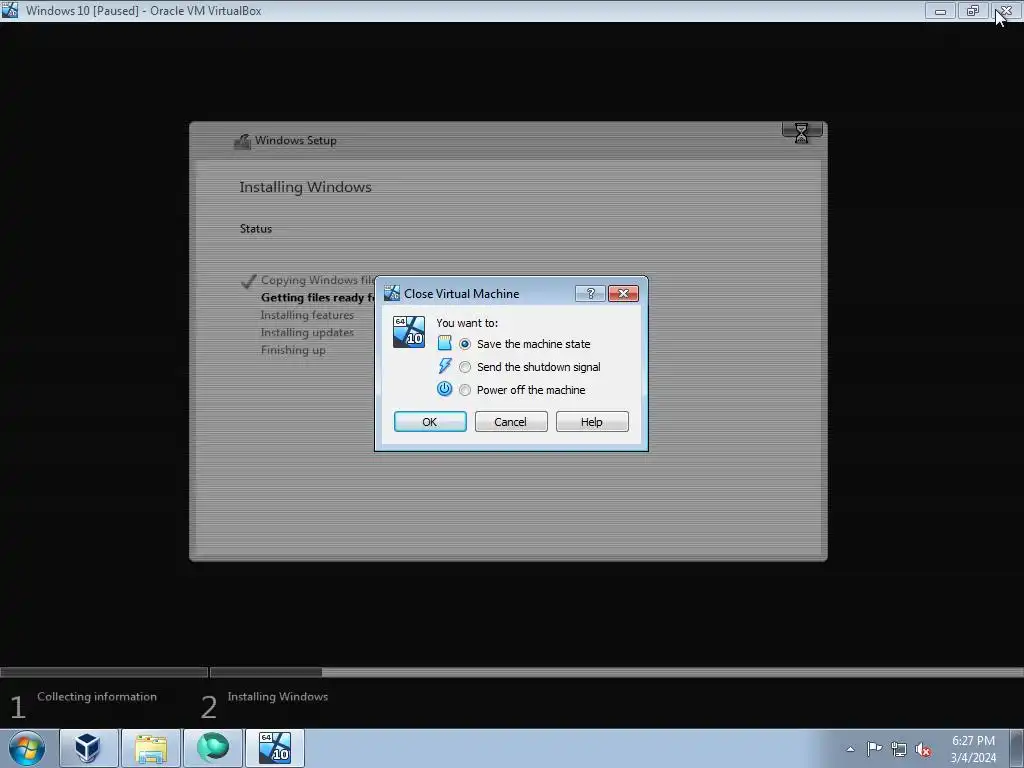This screenshot has height=768, width=1024.
Task: Click the Installing Windows heading
Action: 305,187
